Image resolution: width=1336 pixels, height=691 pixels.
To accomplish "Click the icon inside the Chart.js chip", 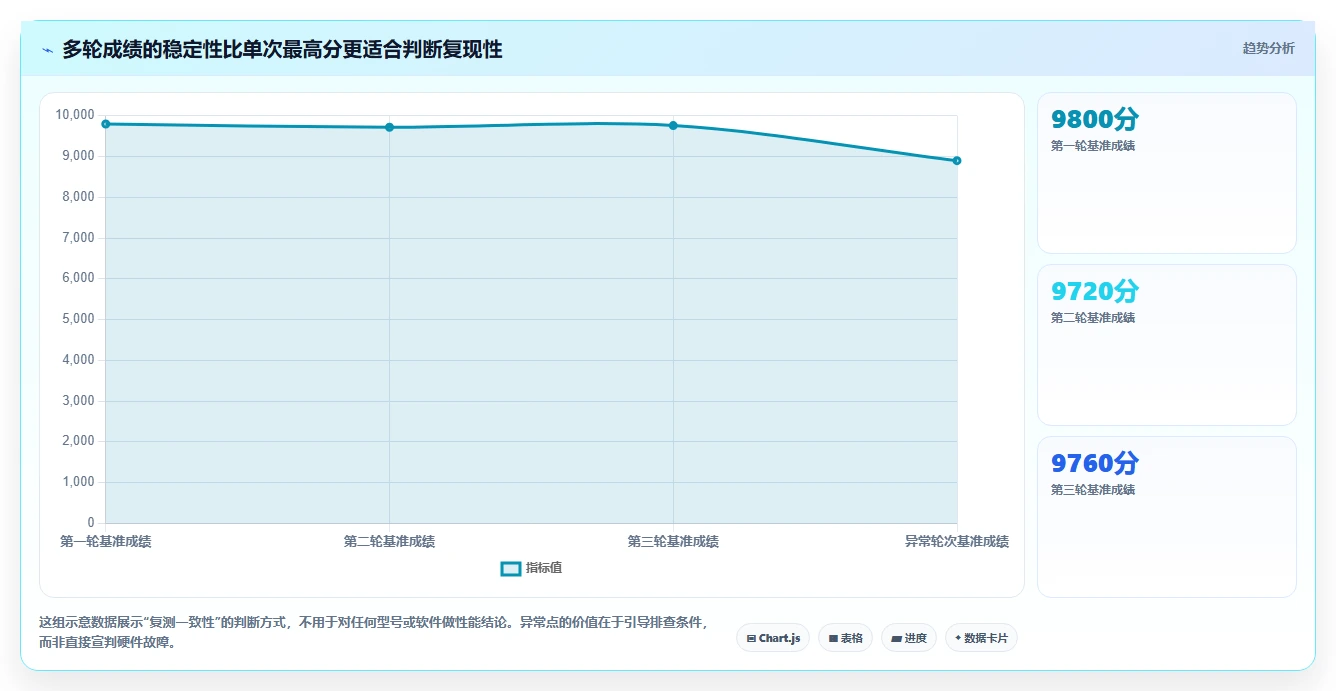I will click(x=751, y=638).
